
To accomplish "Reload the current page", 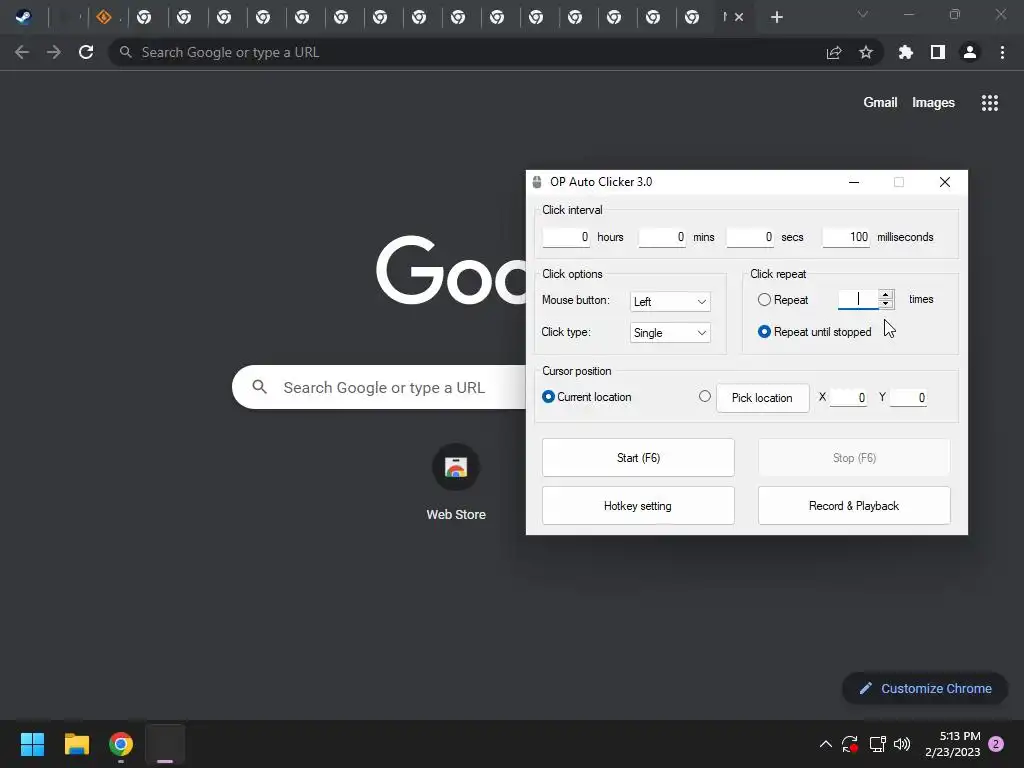I will coord(86,52).
